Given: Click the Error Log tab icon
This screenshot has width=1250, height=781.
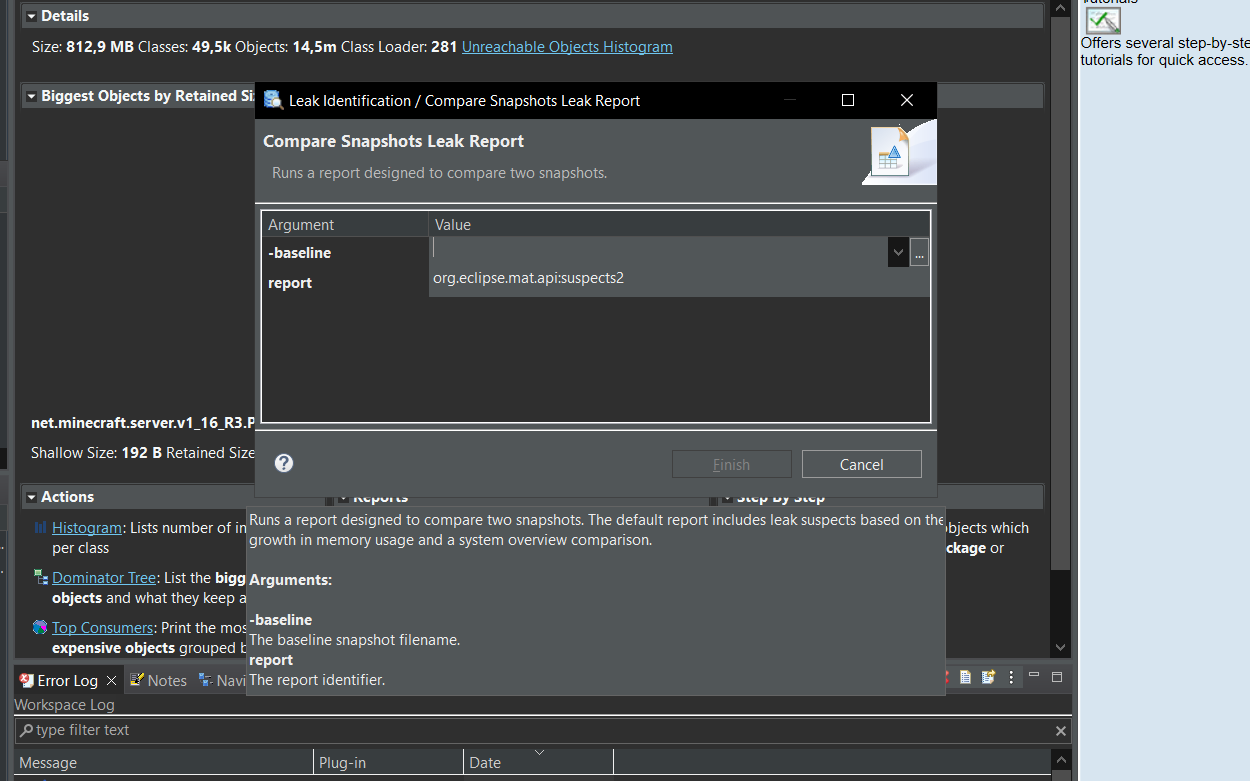Looking at the screenshot, I should [x=27, y=680].
